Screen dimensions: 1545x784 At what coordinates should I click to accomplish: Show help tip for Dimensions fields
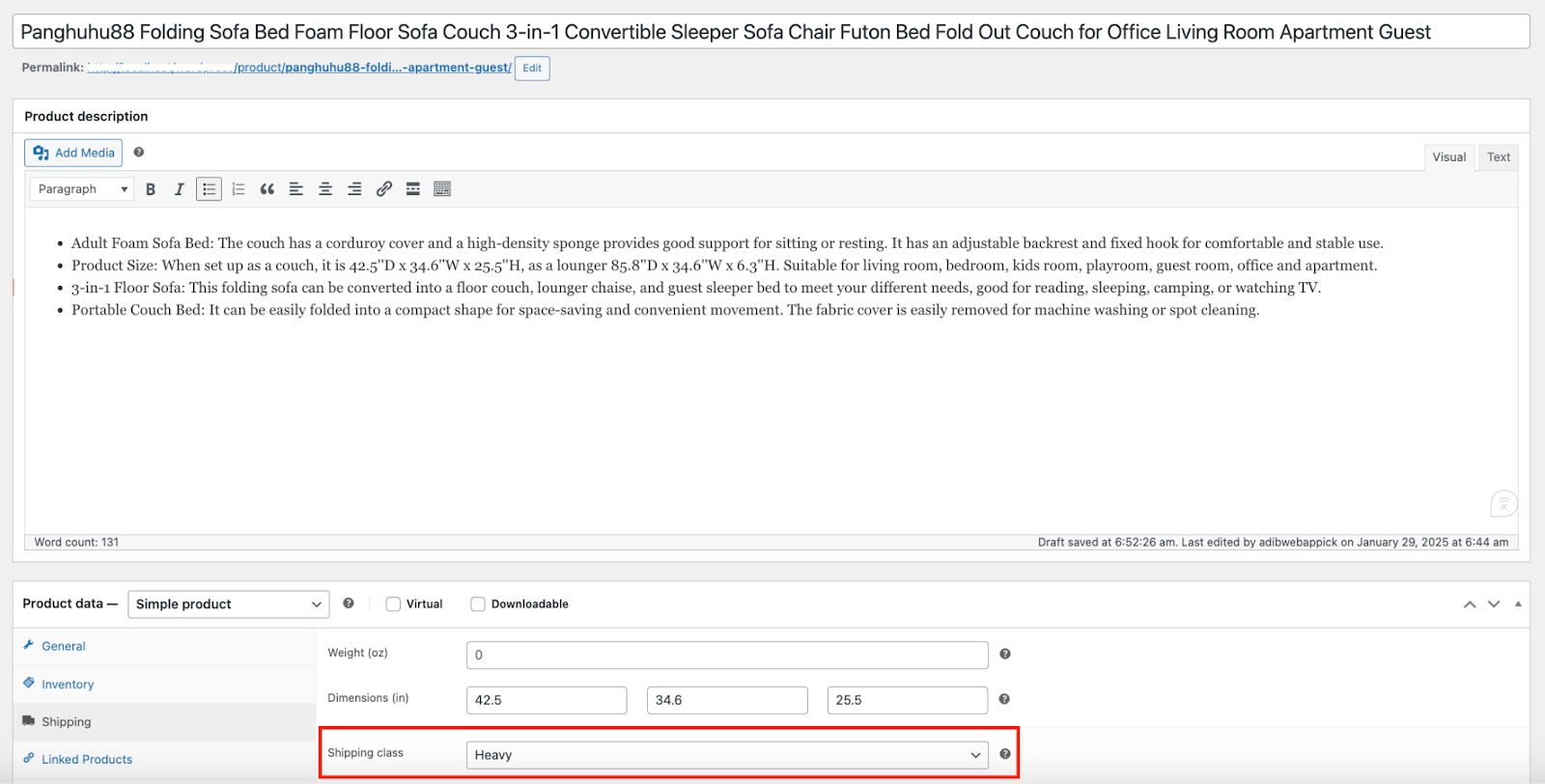(1004, 700)
